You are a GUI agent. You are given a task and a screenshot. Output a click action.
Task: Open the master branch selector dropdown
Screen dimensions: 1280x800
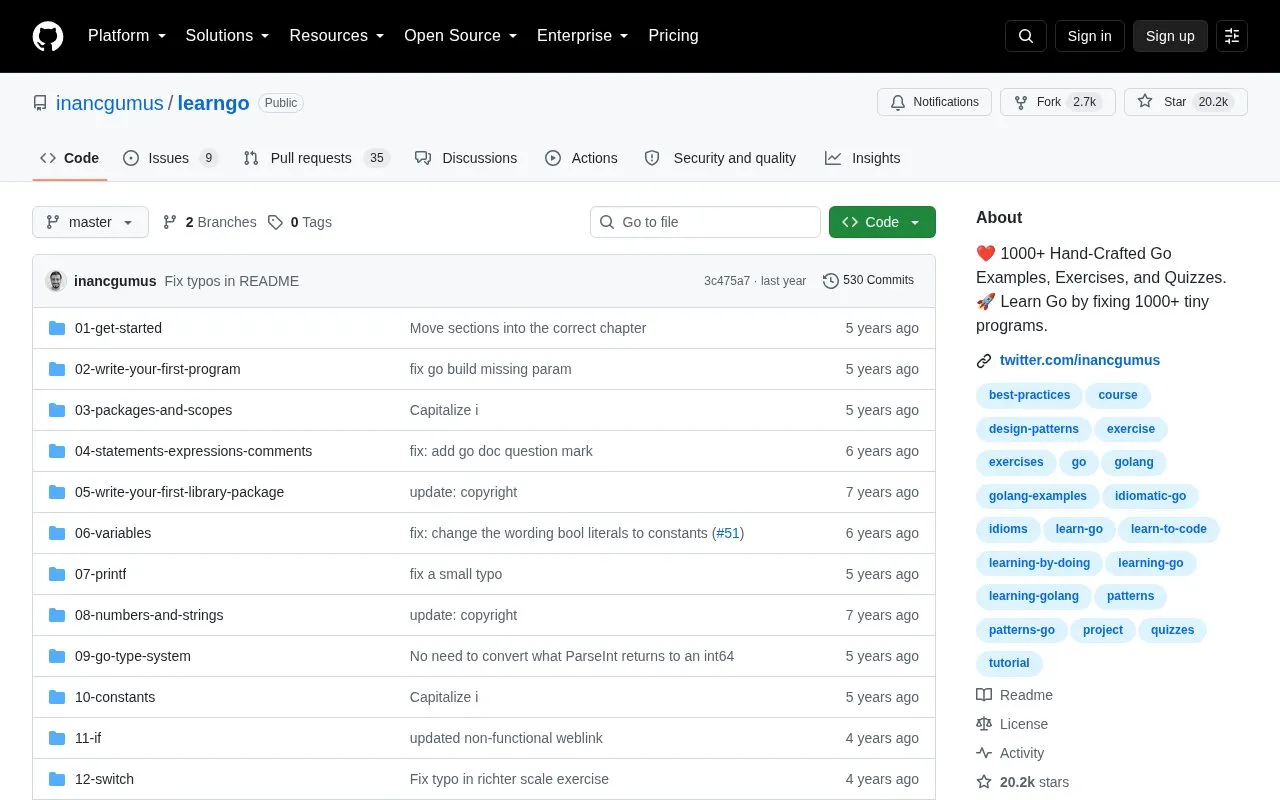(90, 222)
